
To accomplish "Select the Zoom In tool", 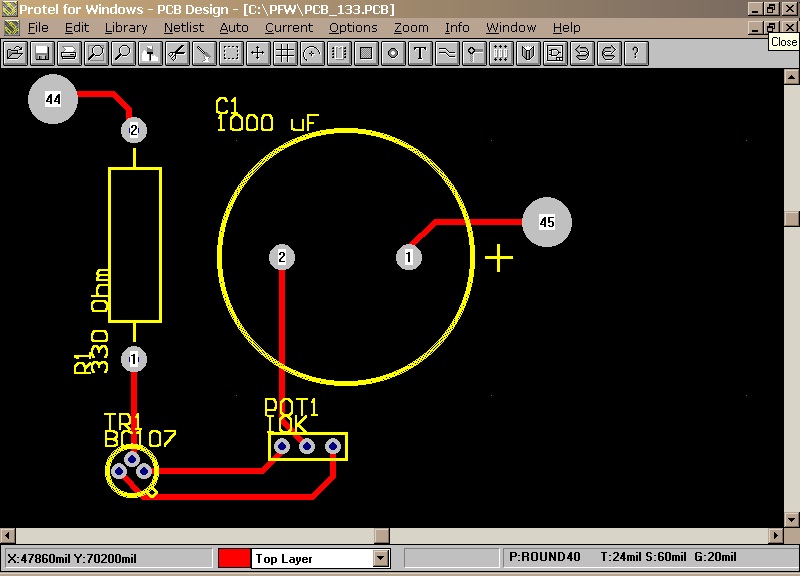I will tap(96, 53).
